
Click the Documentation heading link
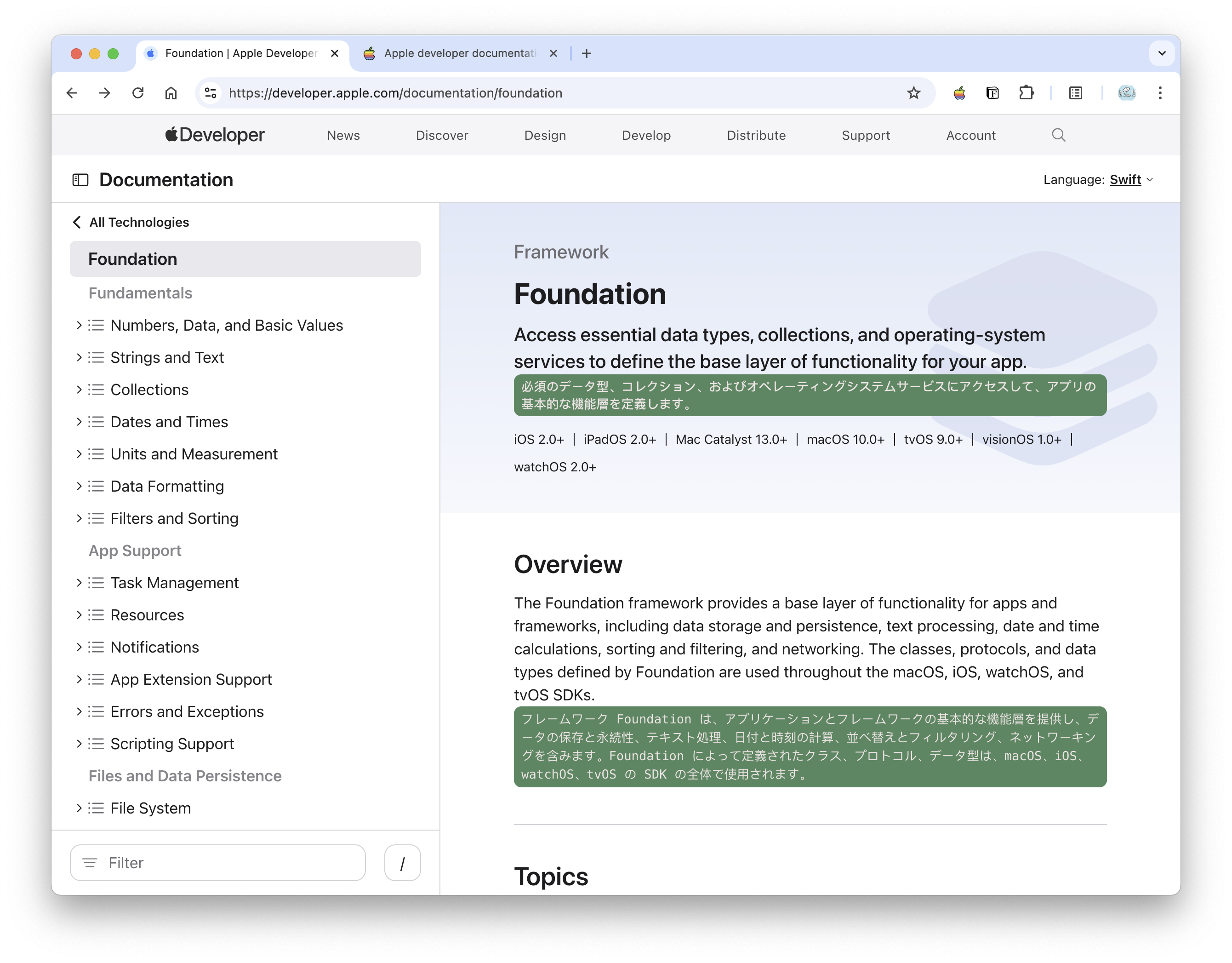click(x=166, y=179)
